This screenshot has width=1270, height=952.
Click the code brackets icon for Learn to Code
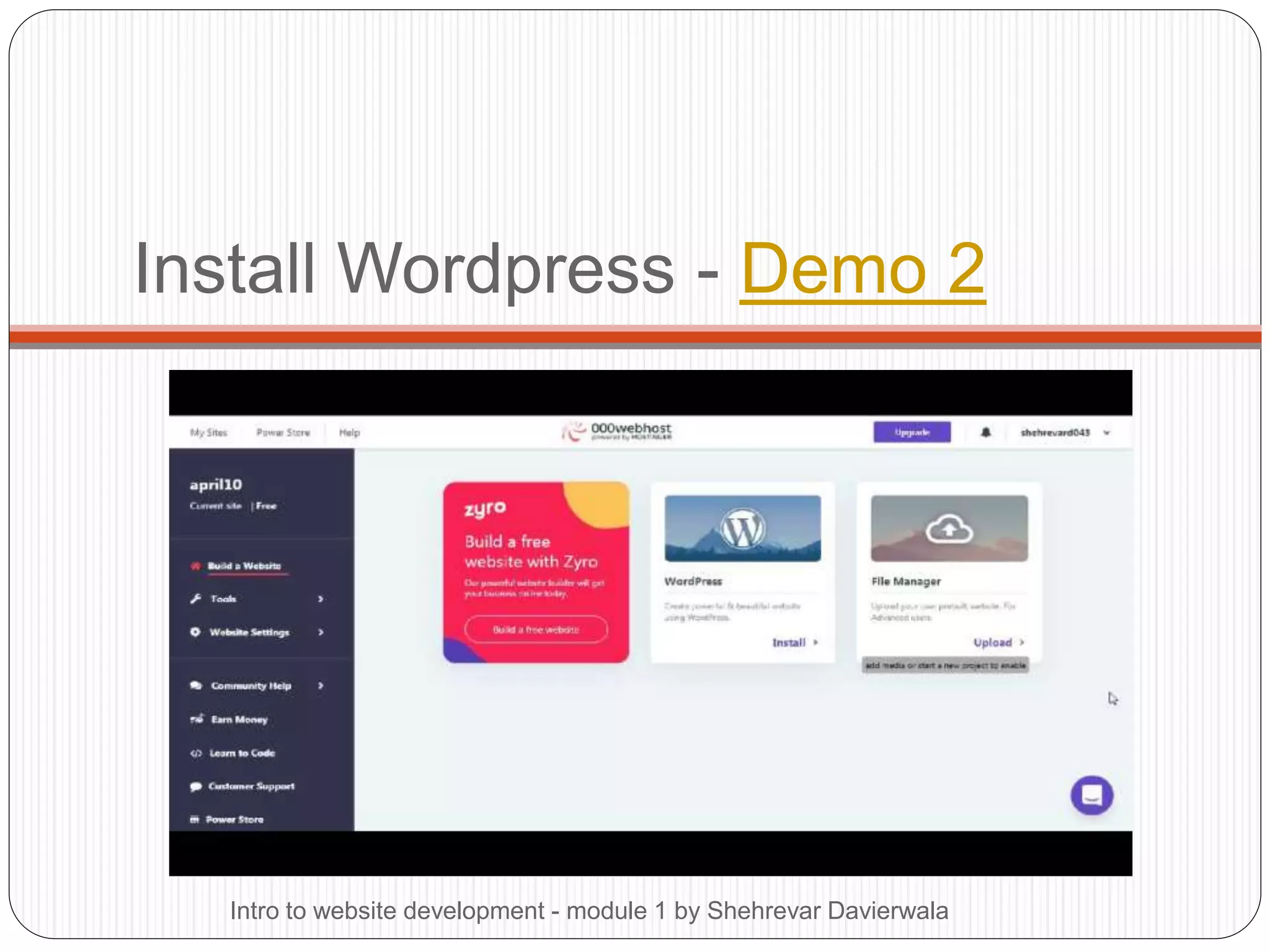pyautogui.click(x=196, y=753)
